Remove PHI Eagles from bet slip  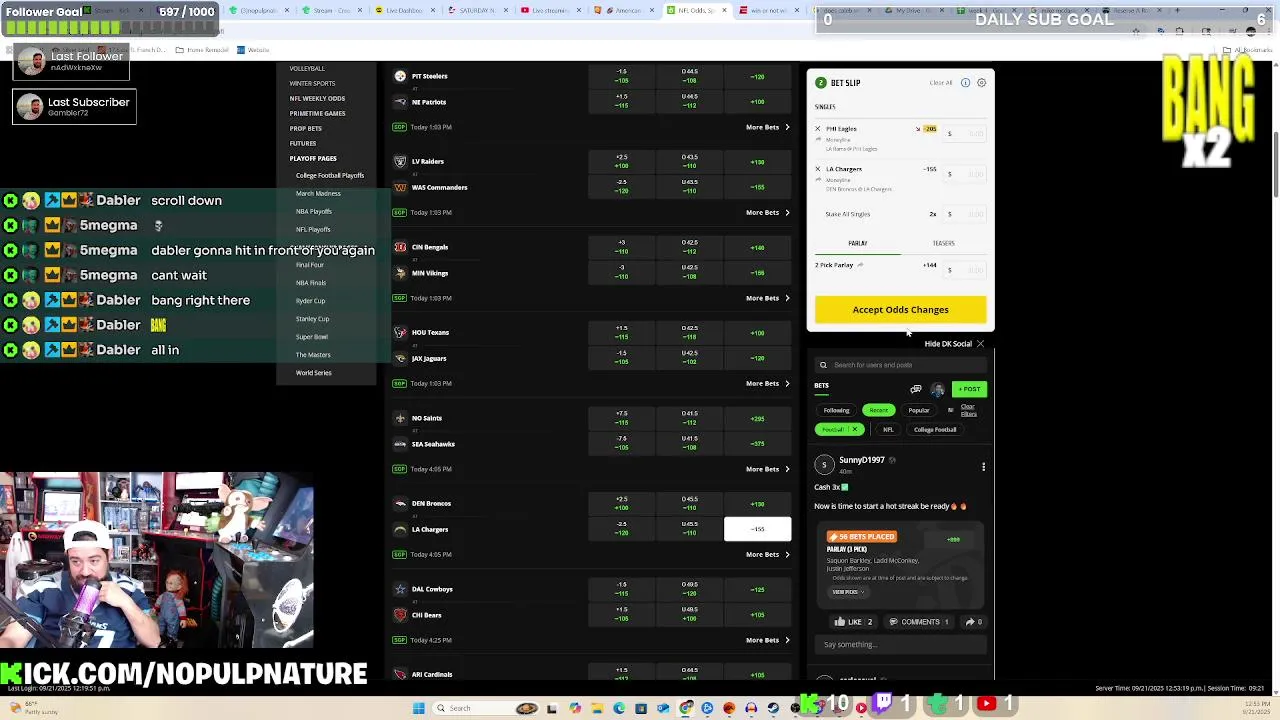(x=817, y=129)
